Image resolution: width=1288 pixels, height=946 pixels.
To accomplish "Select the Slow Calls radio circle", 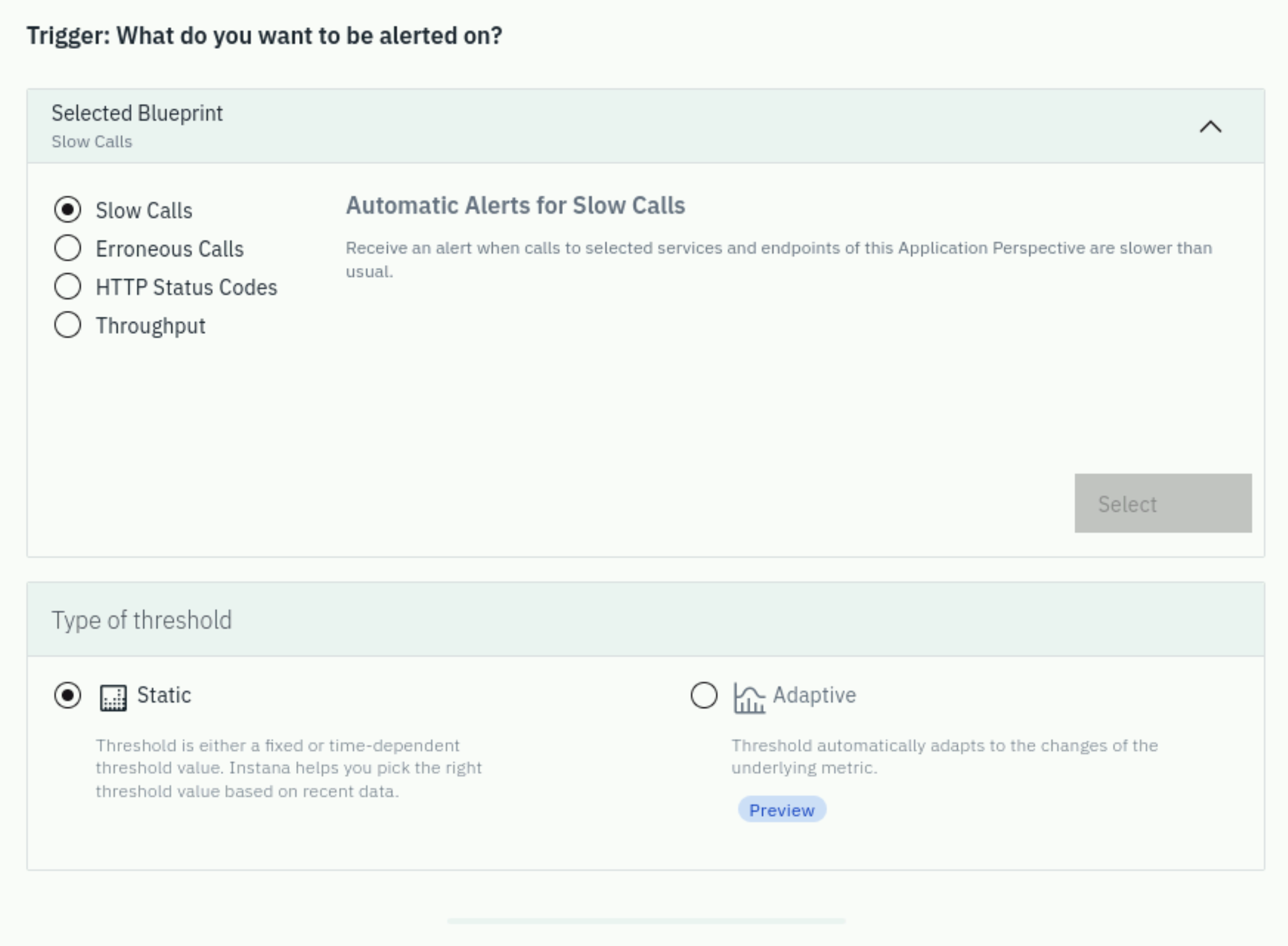I will 68,210.
